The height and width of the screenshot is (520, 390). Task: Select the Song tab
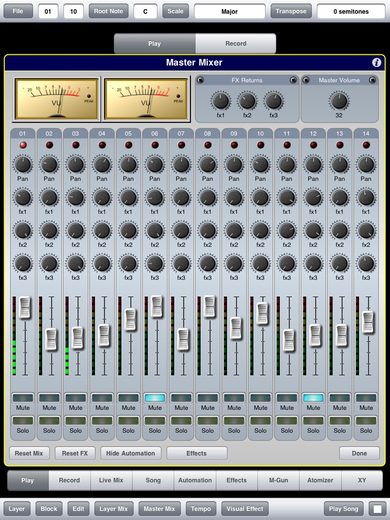(x=153, y=480)
